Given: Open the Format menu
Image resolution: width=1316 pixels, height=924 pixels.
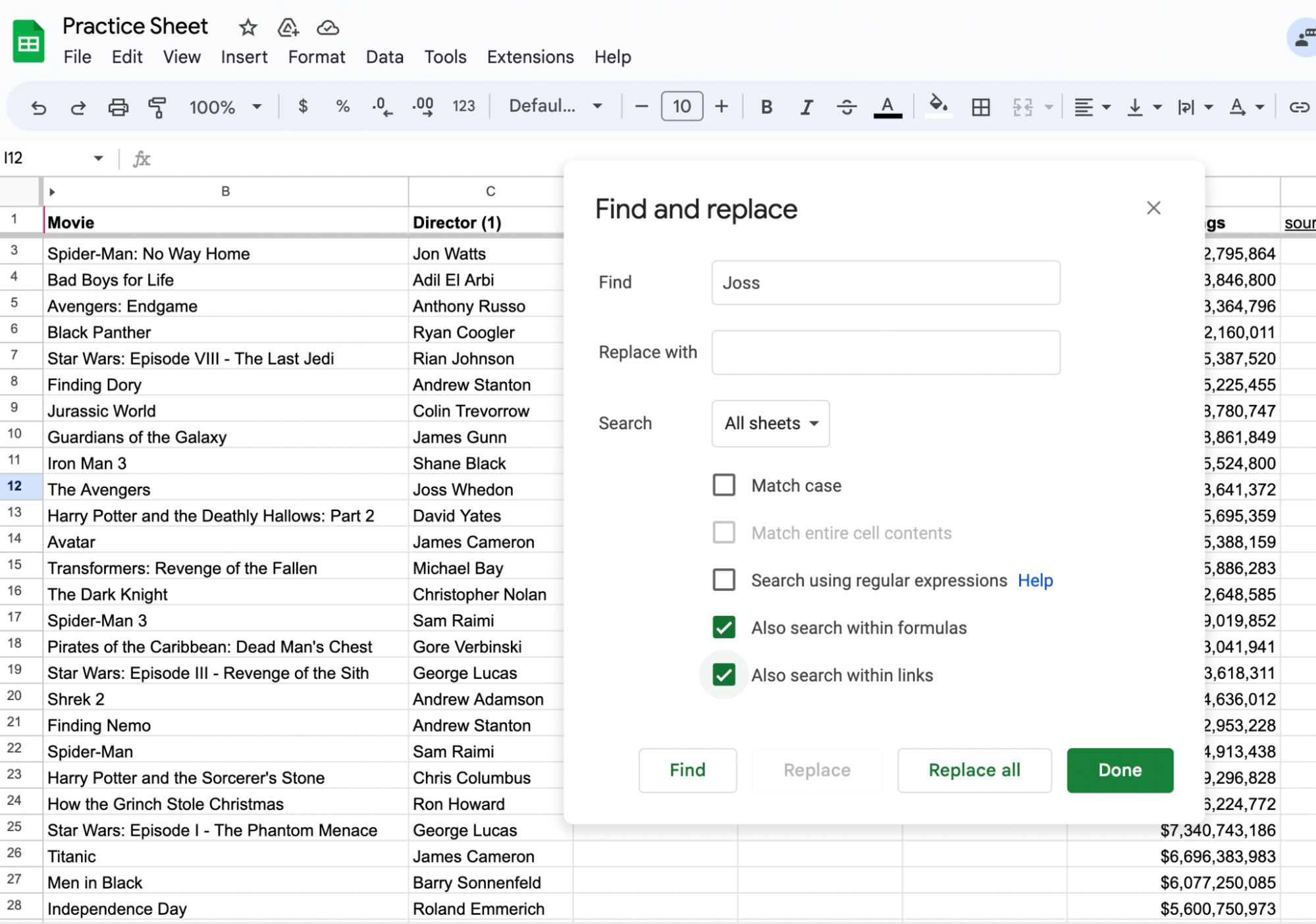Looking at the screenshot, I should [x=317, y=57].
